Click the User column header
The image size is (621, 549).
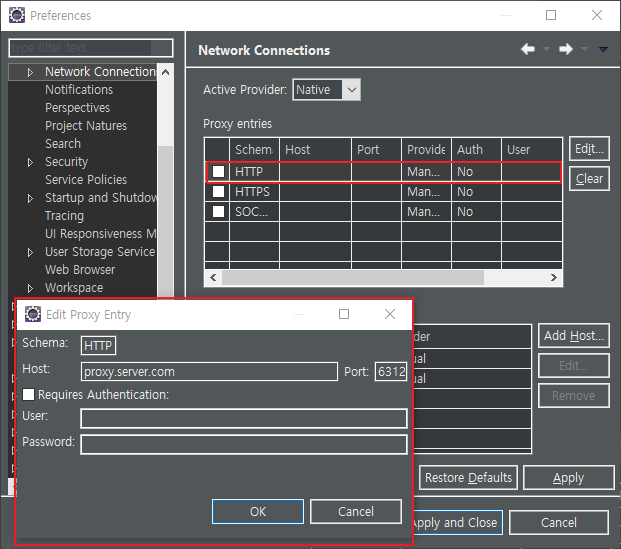click(531, 149)
